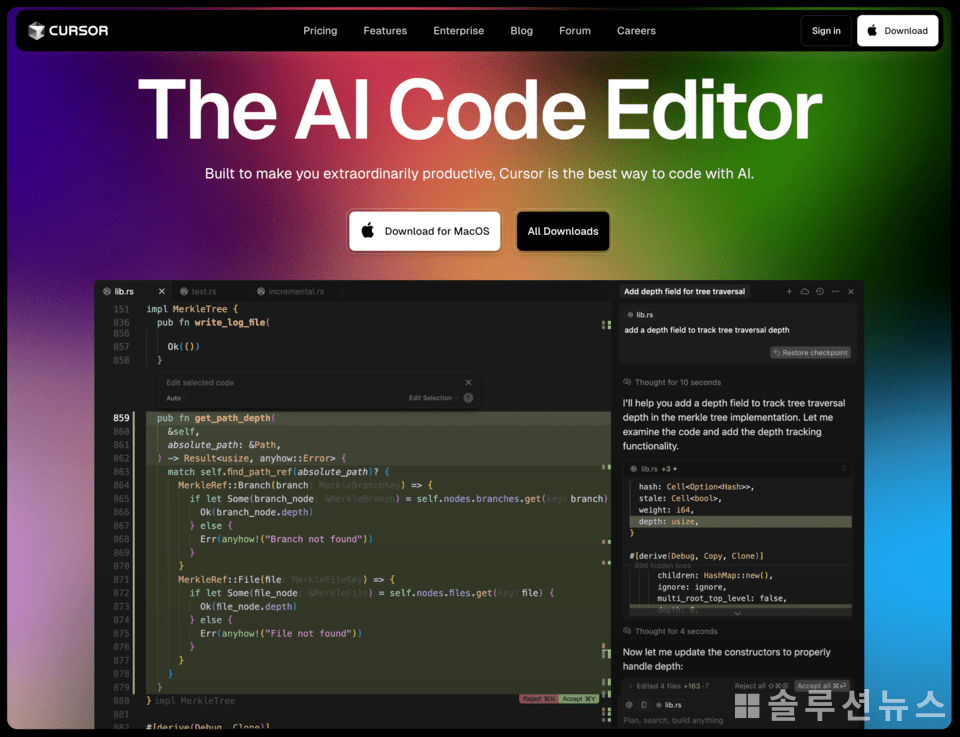
Task: Click 'pub fn write_log_file(' on line 836
Action: 213,323
